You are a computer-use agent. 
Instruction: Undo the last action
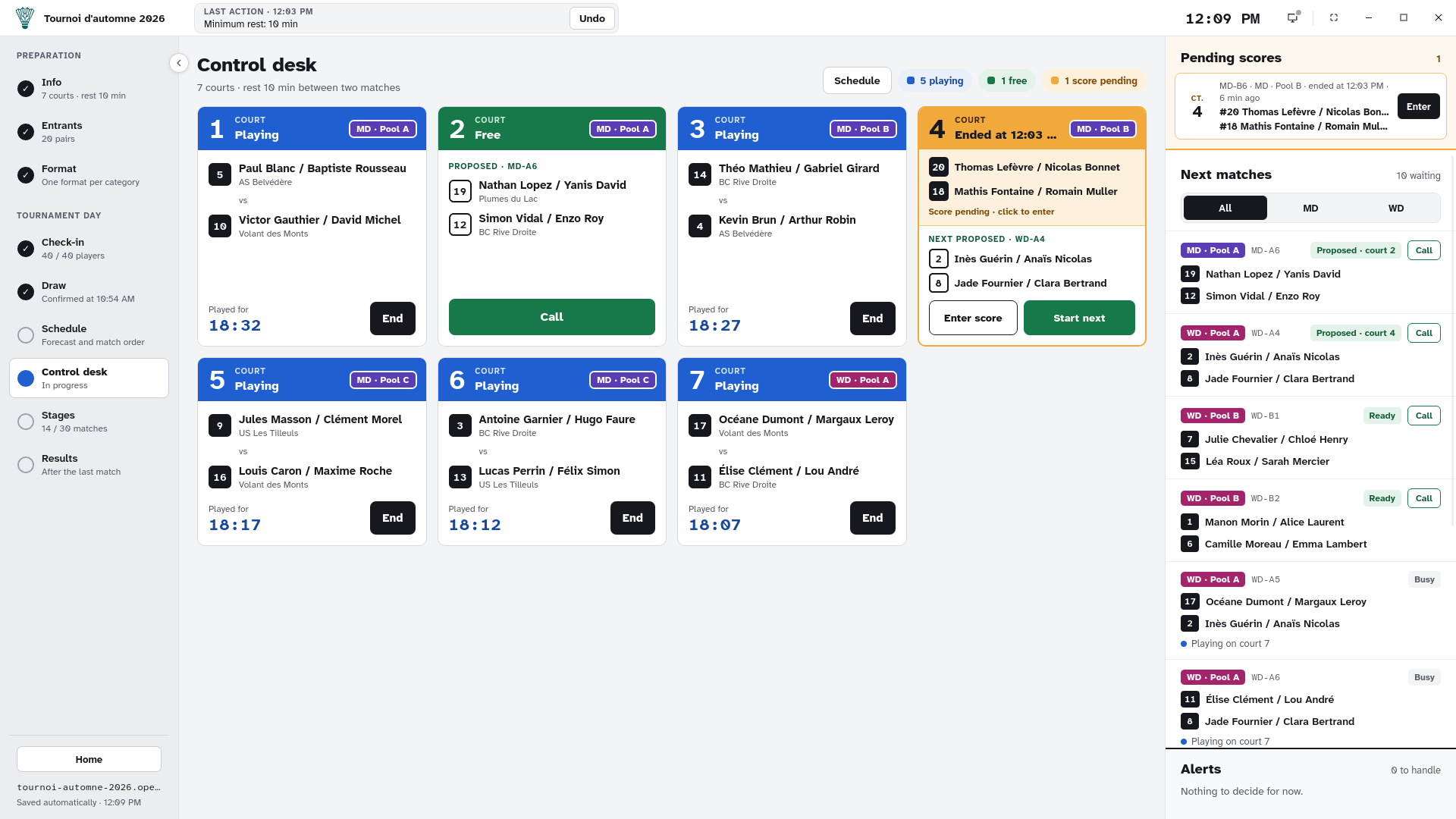tap(592, 18)
